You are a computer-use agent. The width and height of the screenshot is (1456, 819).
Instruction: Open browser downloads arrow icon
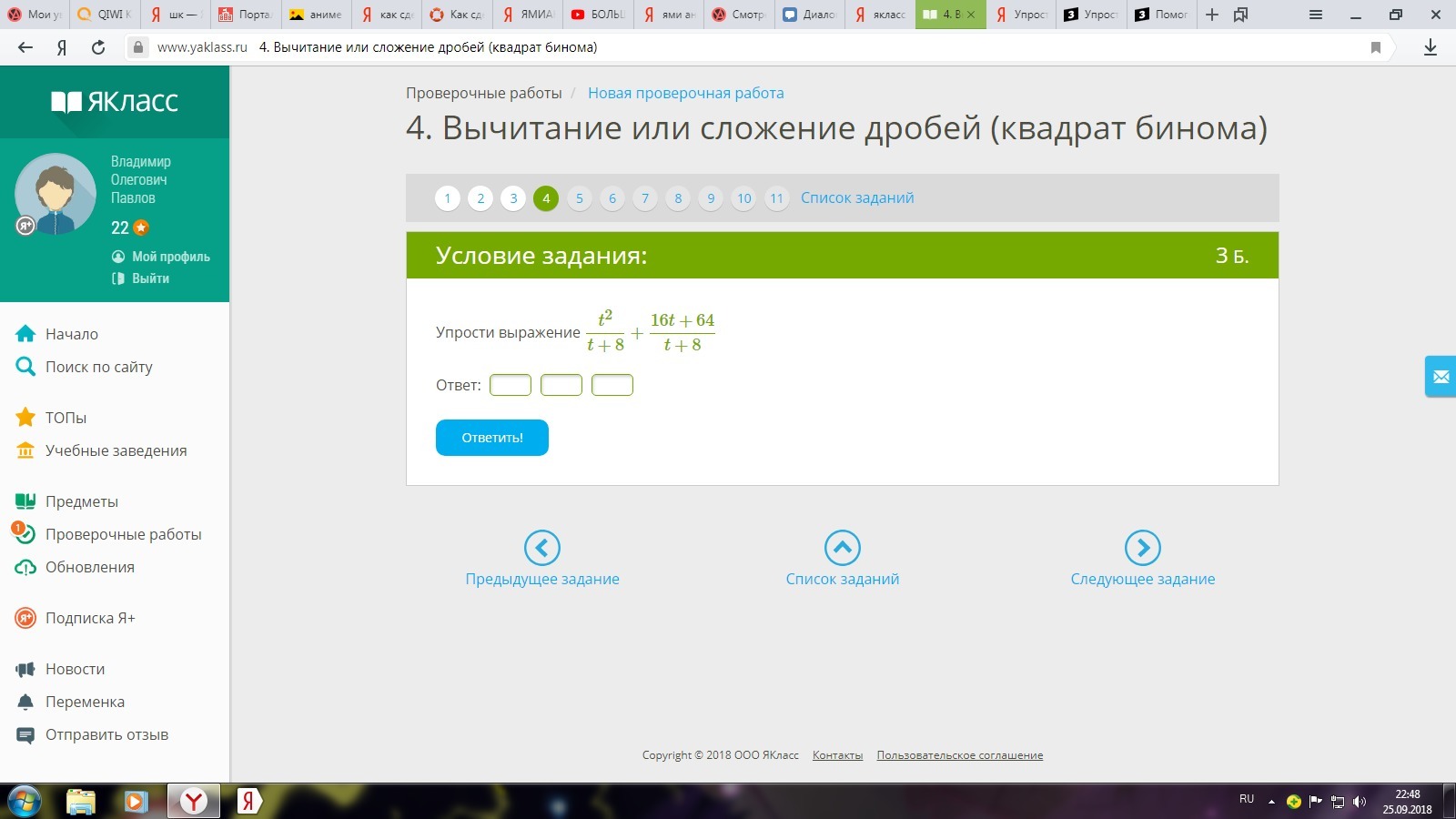coord(1431,47)
